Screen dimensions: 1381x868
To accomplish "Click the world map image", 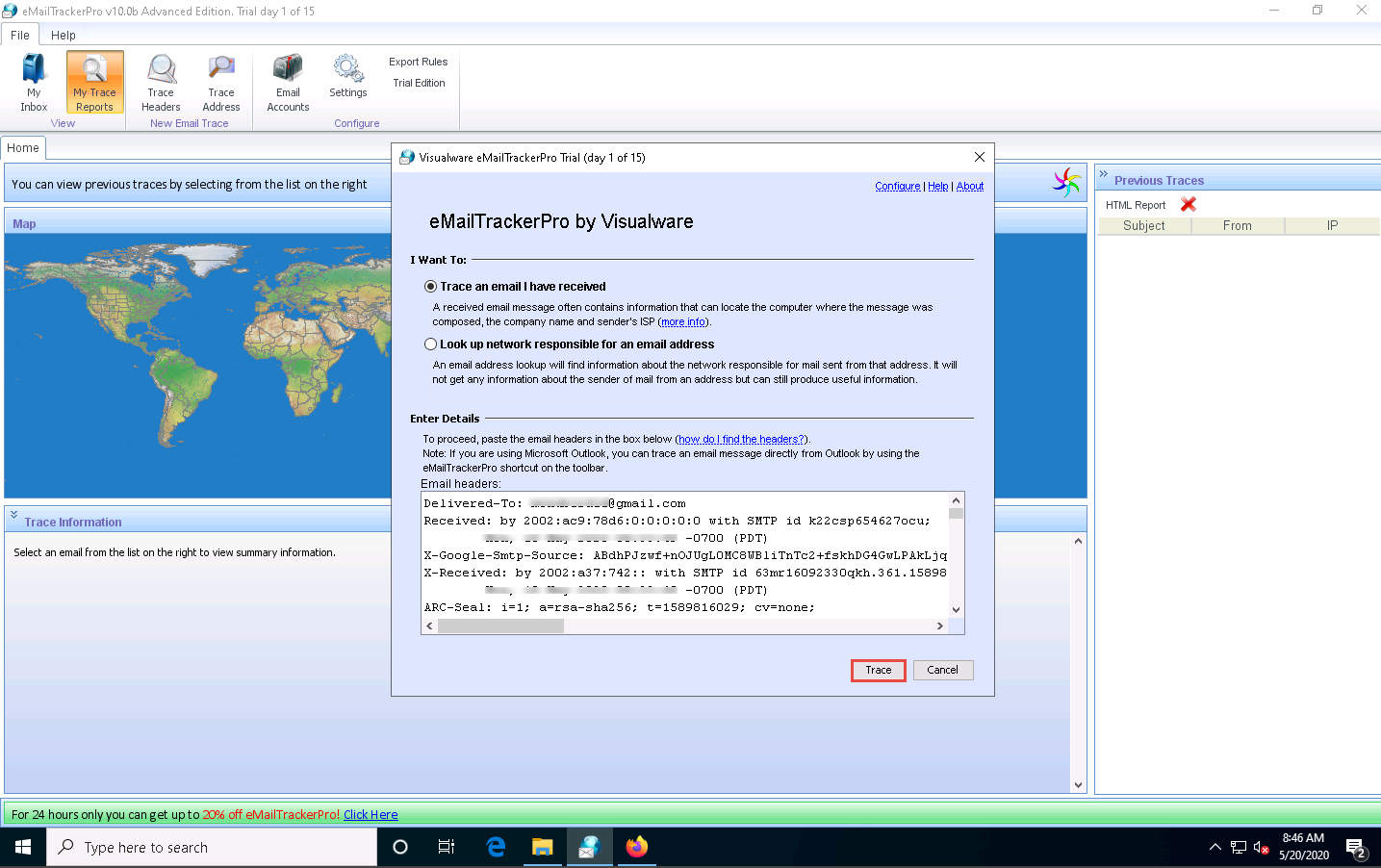I will click(198, 366).
